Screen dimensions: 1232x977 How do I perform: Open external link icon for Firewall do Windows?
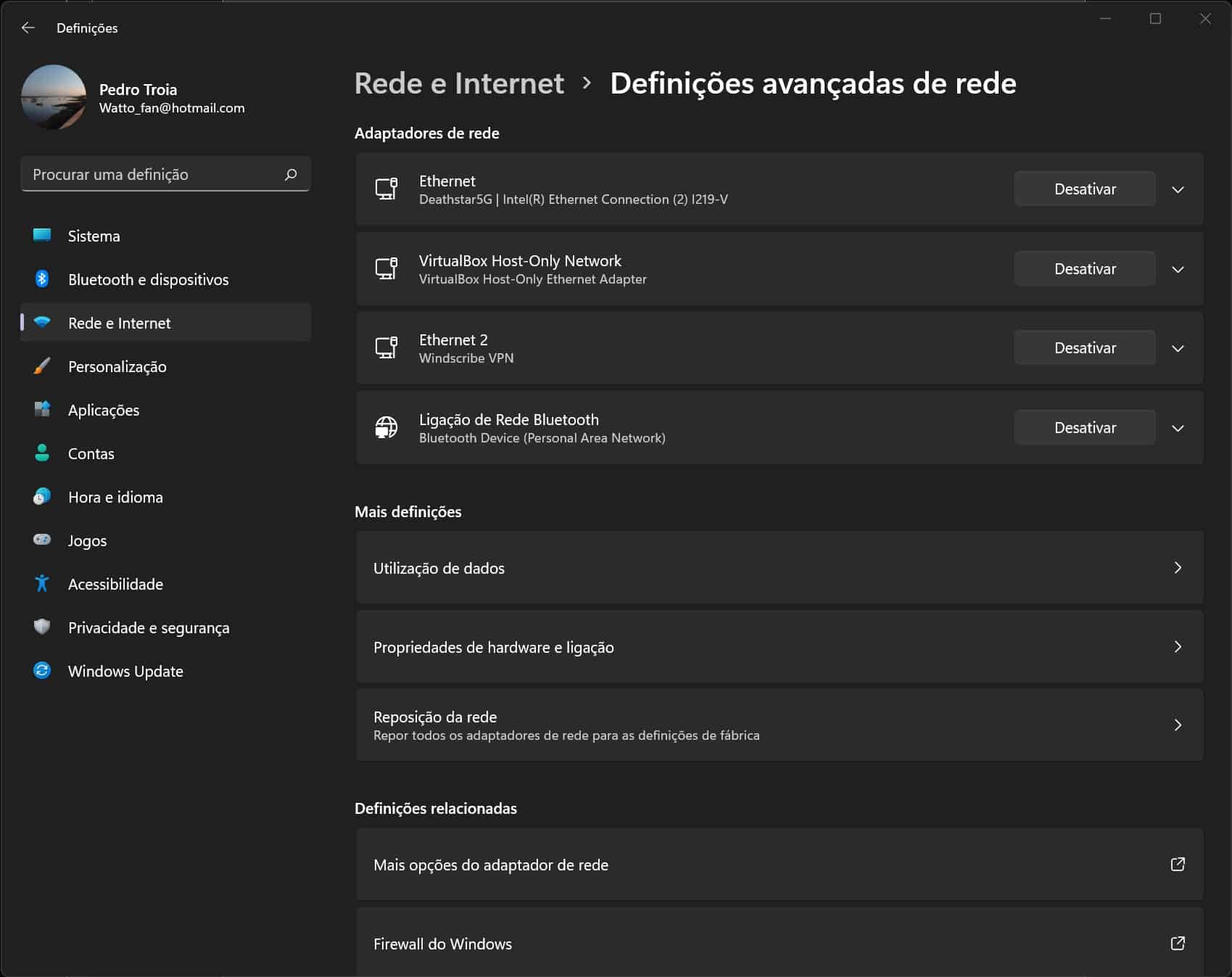tap(1178, 944)
